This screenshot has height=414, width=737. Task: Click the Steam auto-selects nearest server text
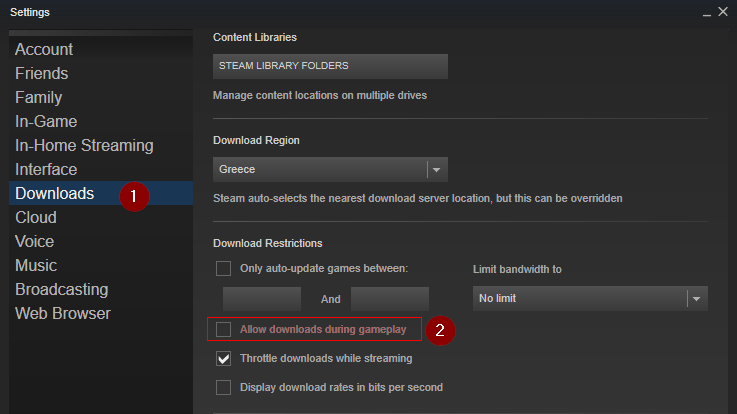tap(417, 198)
